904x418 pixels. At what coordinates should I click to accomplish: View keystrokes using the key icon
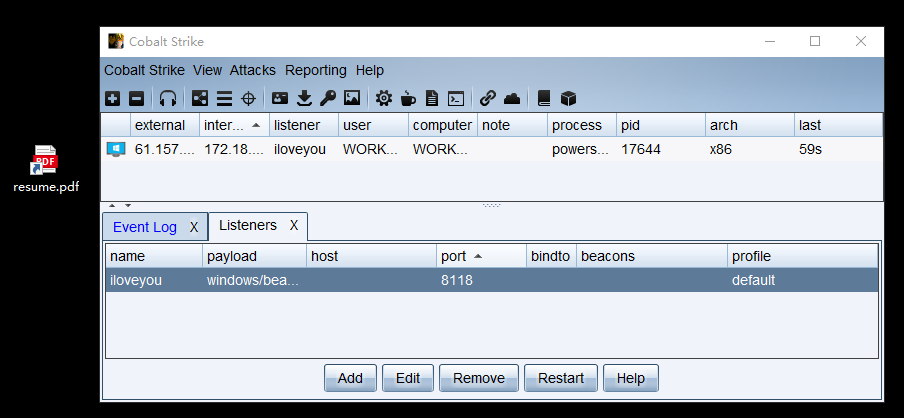(x=327, y=99)
